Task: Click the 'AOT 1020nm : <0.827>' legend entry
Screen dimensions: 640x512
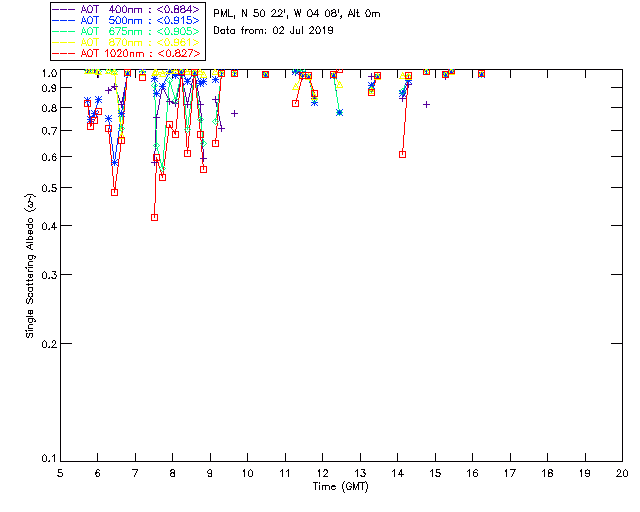Action: [126, 53]
